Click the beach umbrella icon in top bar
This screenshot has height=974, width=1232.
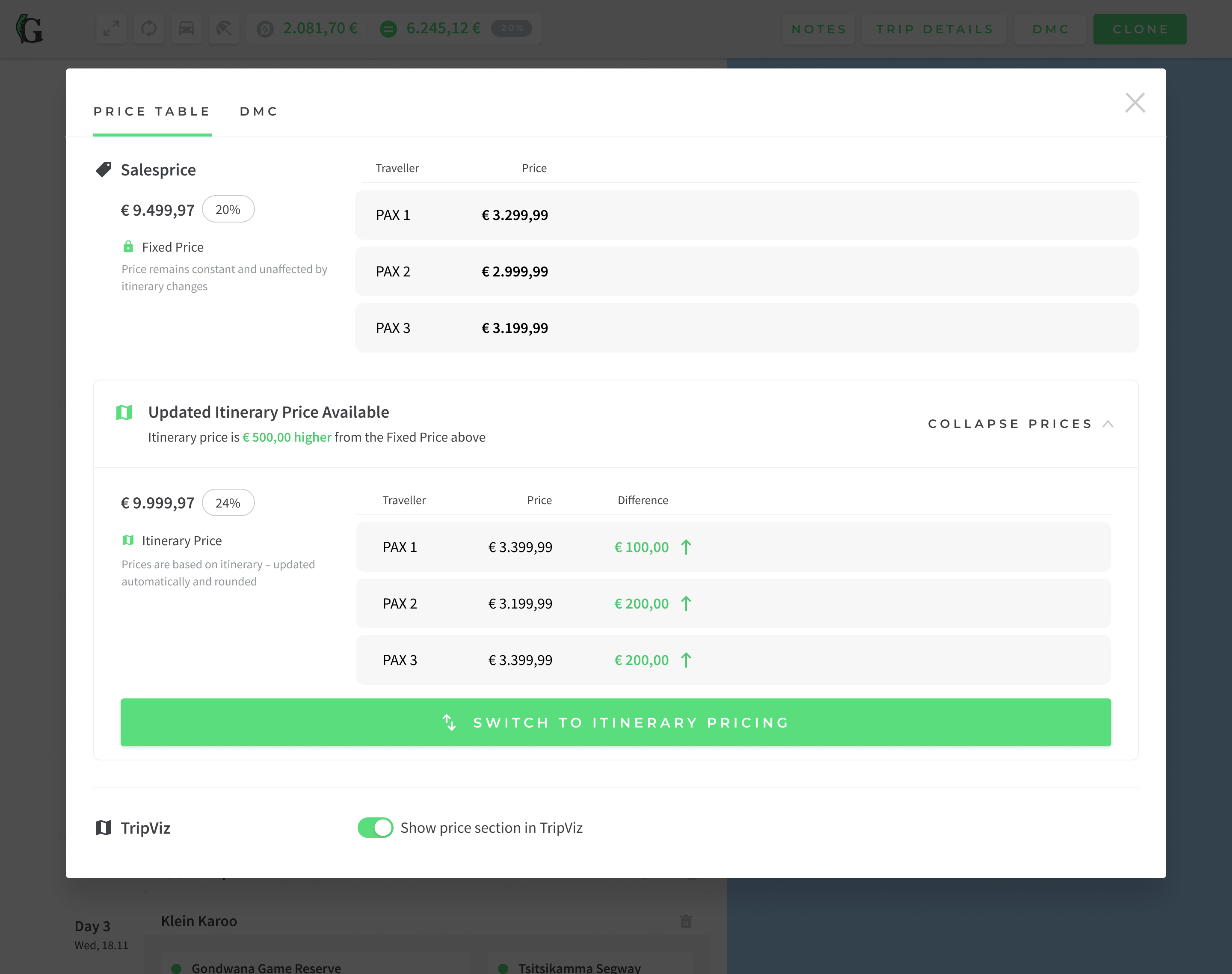pyautogui.click(x=224, y=28)
